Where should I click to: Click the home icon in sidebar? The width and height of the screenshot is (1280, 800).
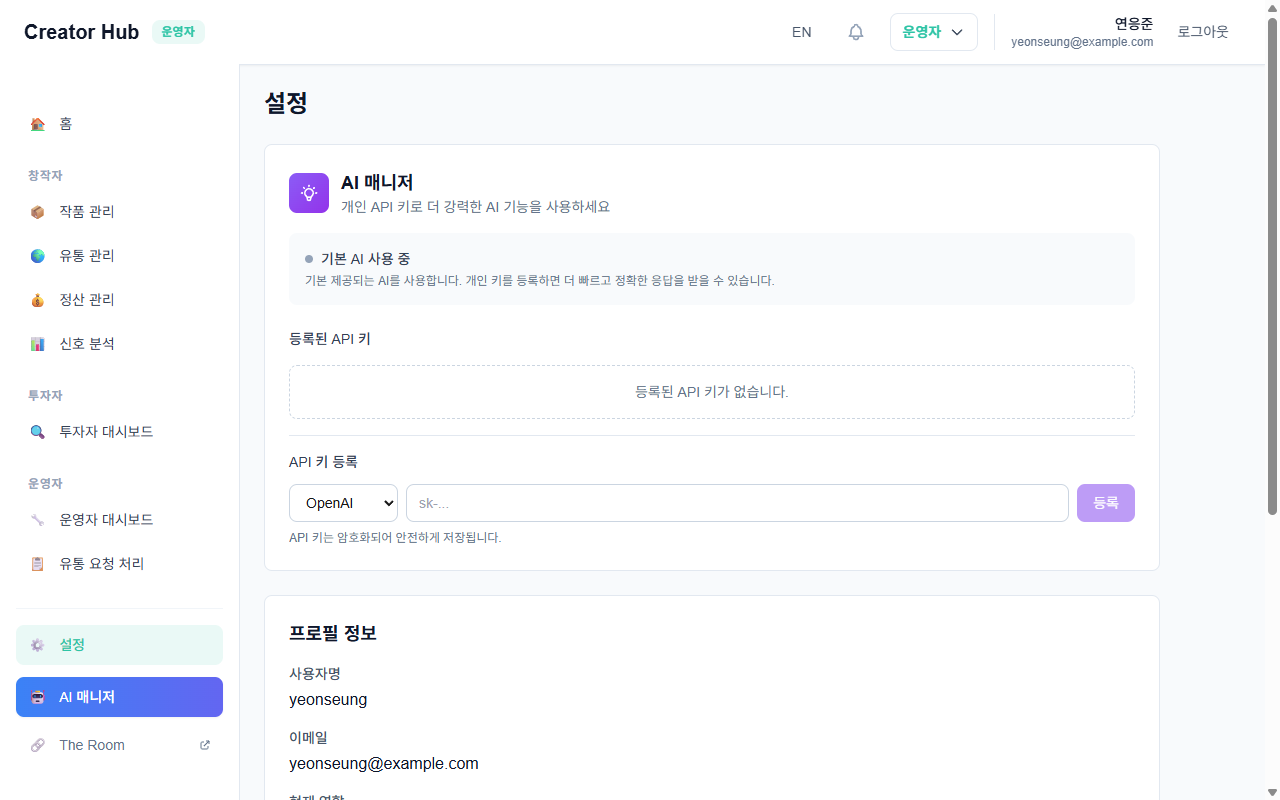point(38,124)
